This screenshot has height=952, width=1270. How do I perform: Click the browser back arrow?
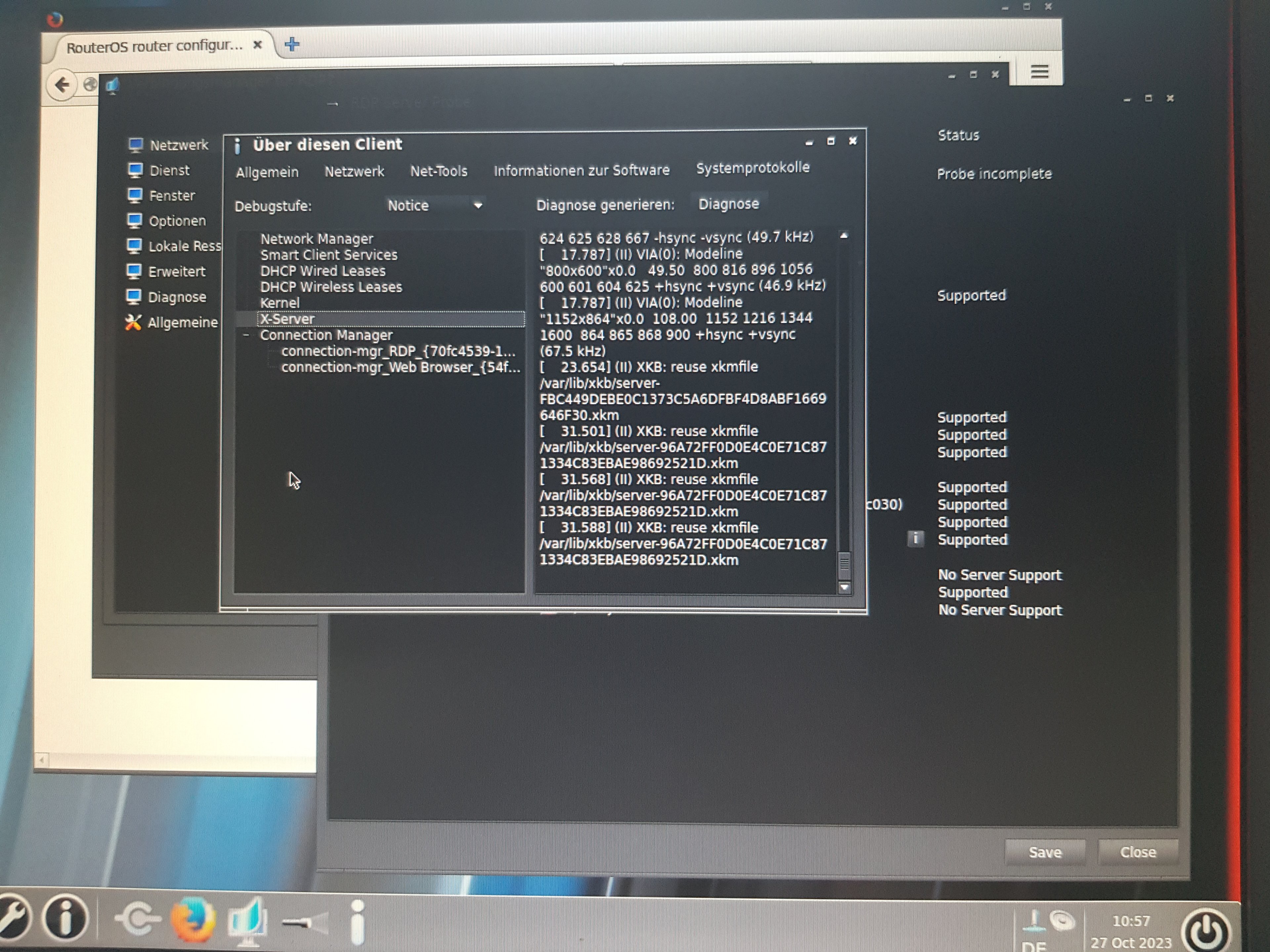(x=62, y=85)
